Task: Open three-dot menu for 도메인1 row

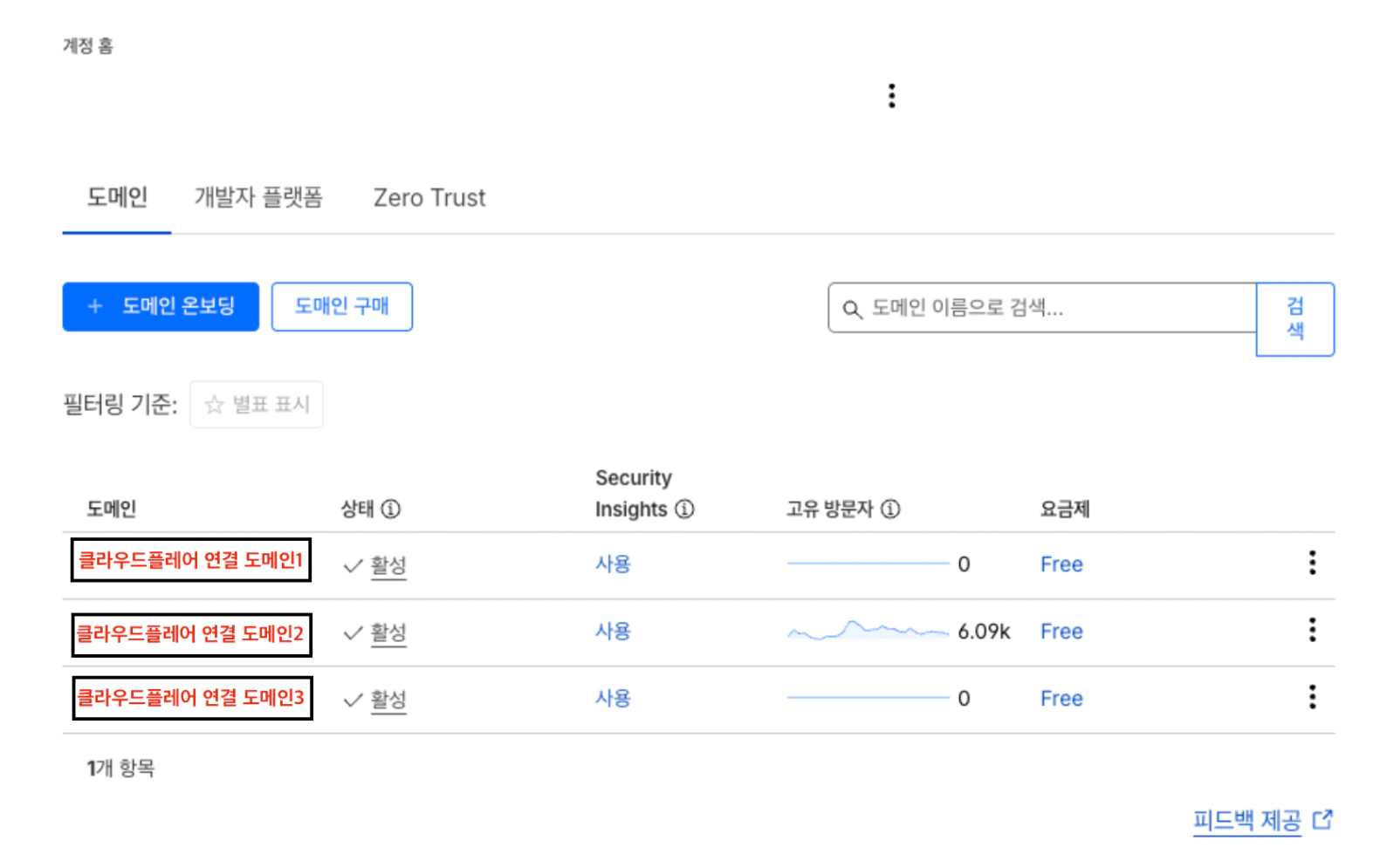Action: coord(1312,563)
